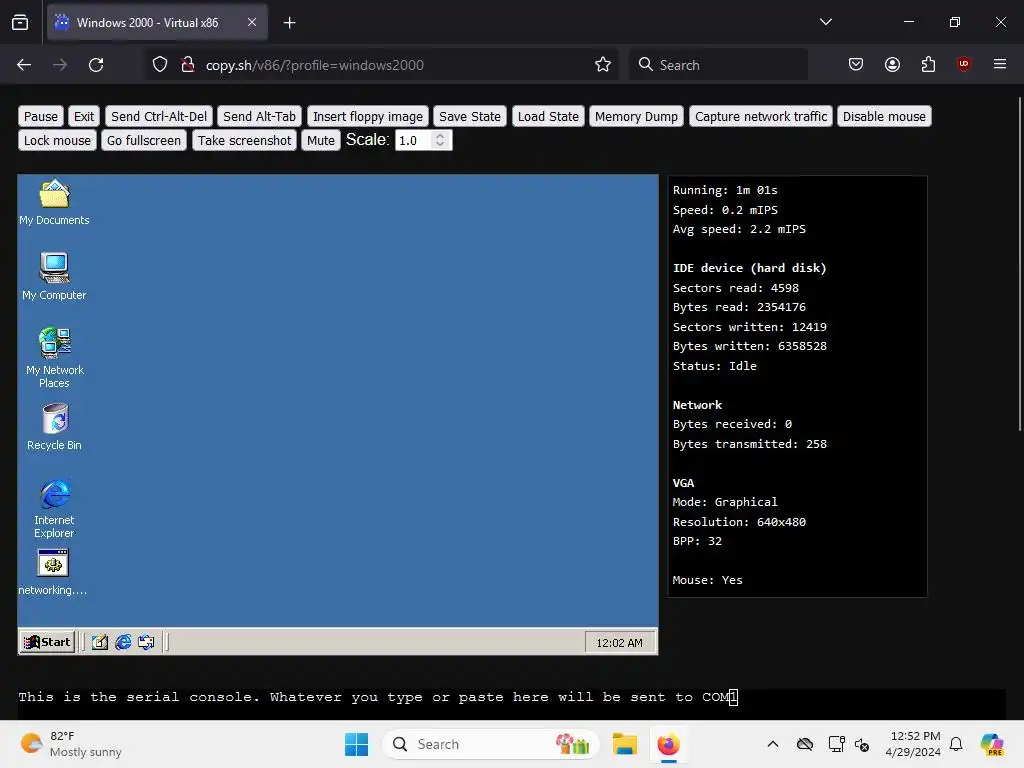
Task: Click Memory Dump button
Action: [636, 116]
